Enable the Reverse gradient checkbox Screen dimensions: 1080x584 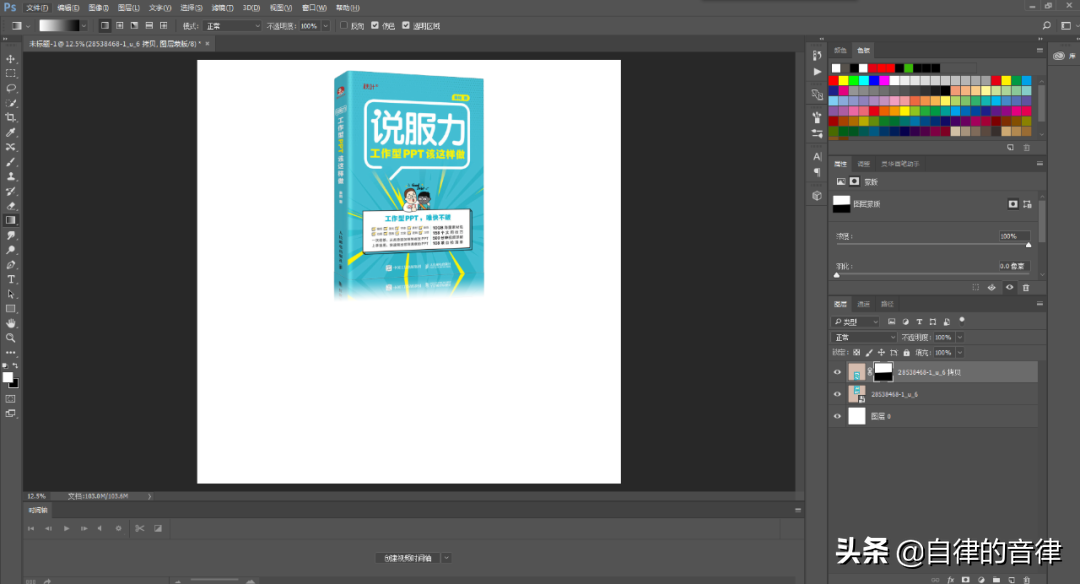click(344, 25)
